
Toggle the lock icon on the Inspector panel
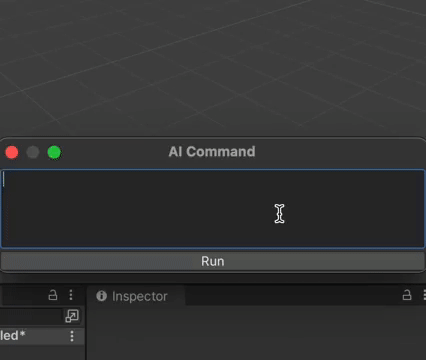coord(407,295)
